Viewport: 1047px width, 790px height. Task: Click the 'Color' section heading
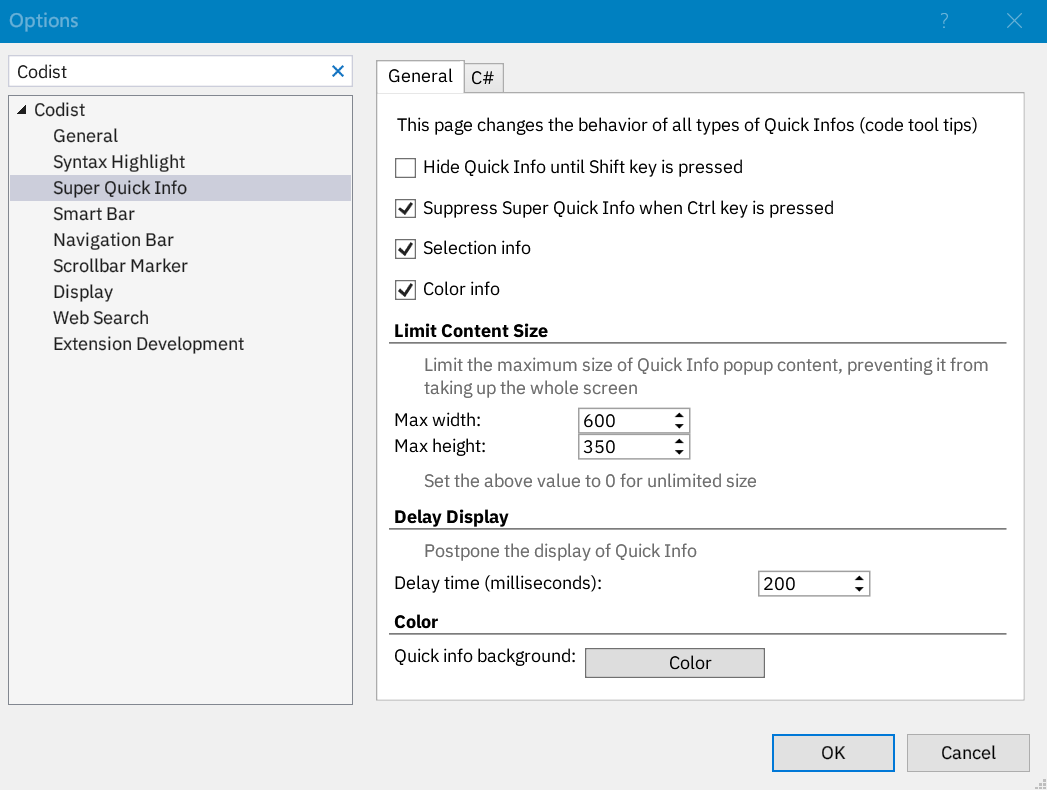pyautogui.click(x=416, y=622)
